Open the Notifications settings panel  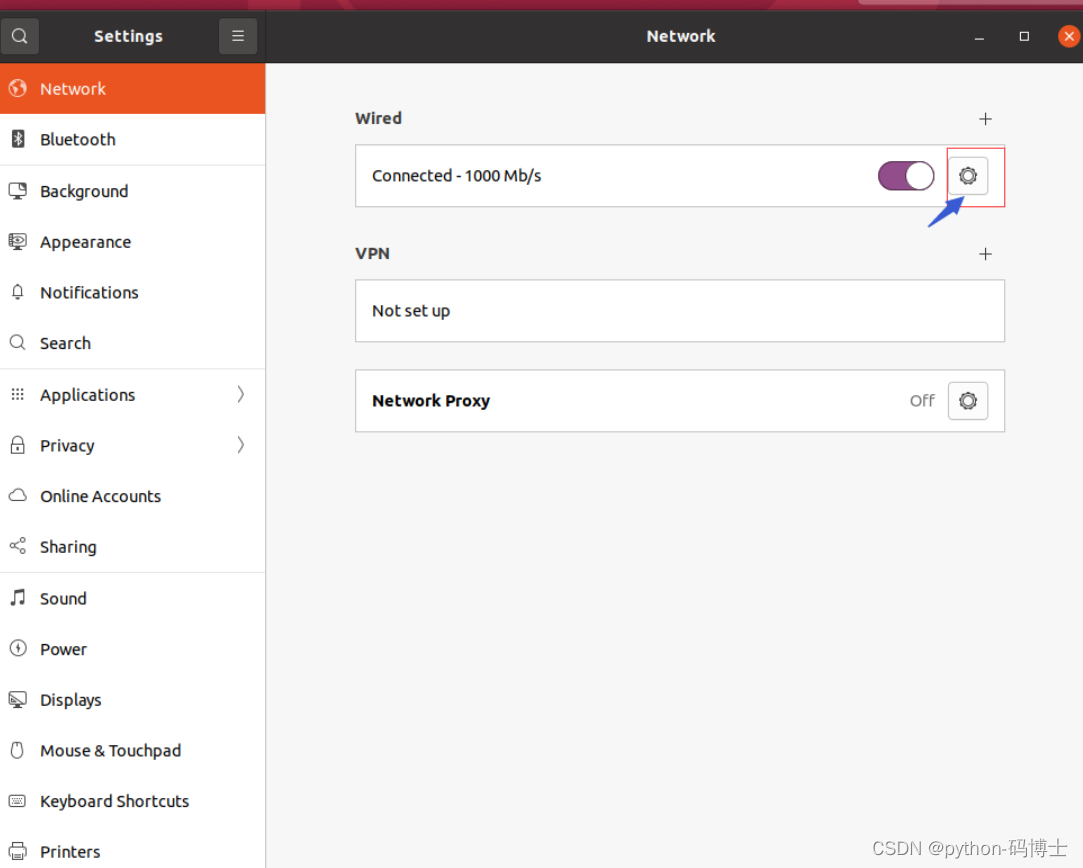(133, 292)
